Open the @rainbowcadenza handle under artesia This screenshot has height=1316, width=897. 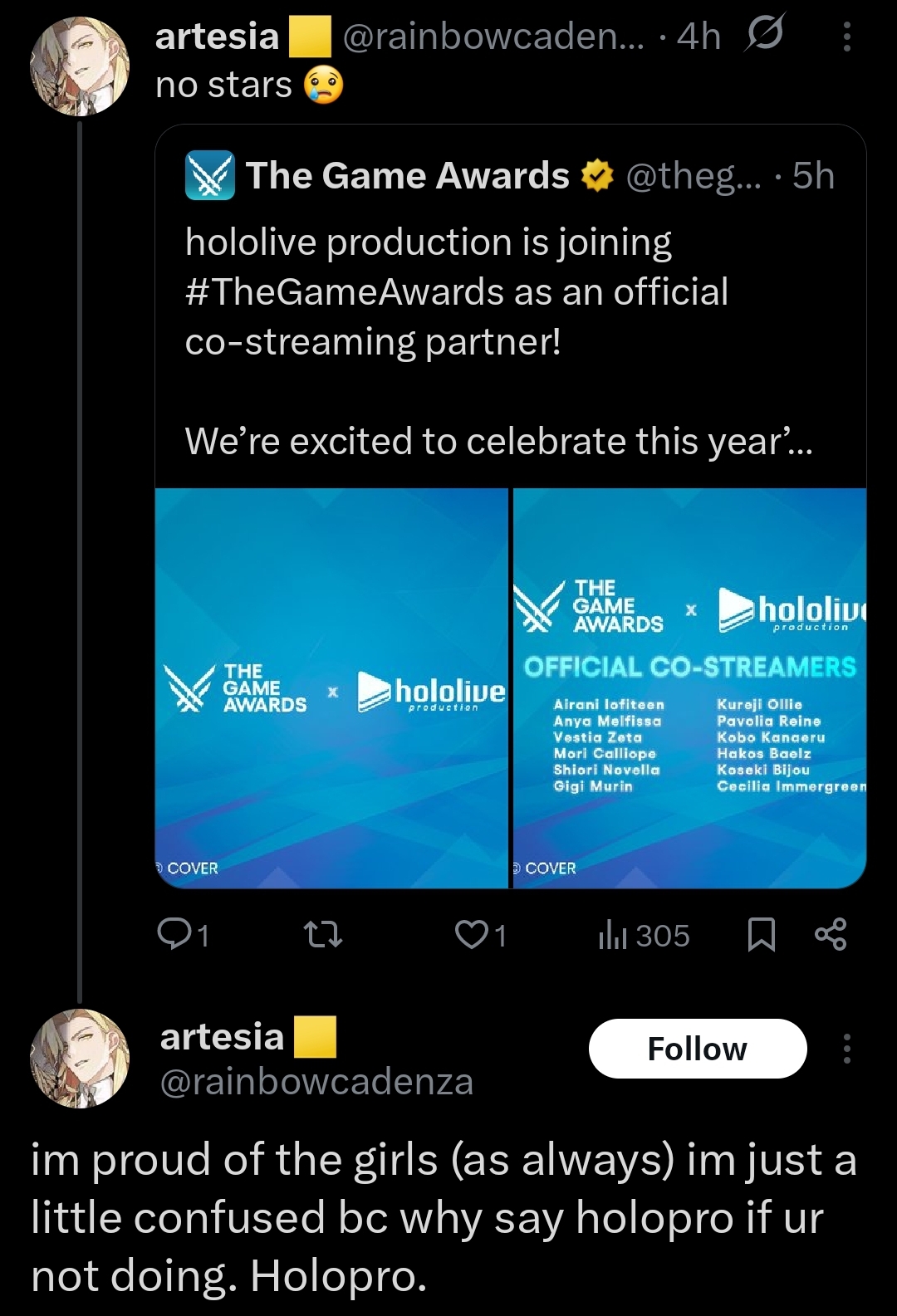point(316,1082)
